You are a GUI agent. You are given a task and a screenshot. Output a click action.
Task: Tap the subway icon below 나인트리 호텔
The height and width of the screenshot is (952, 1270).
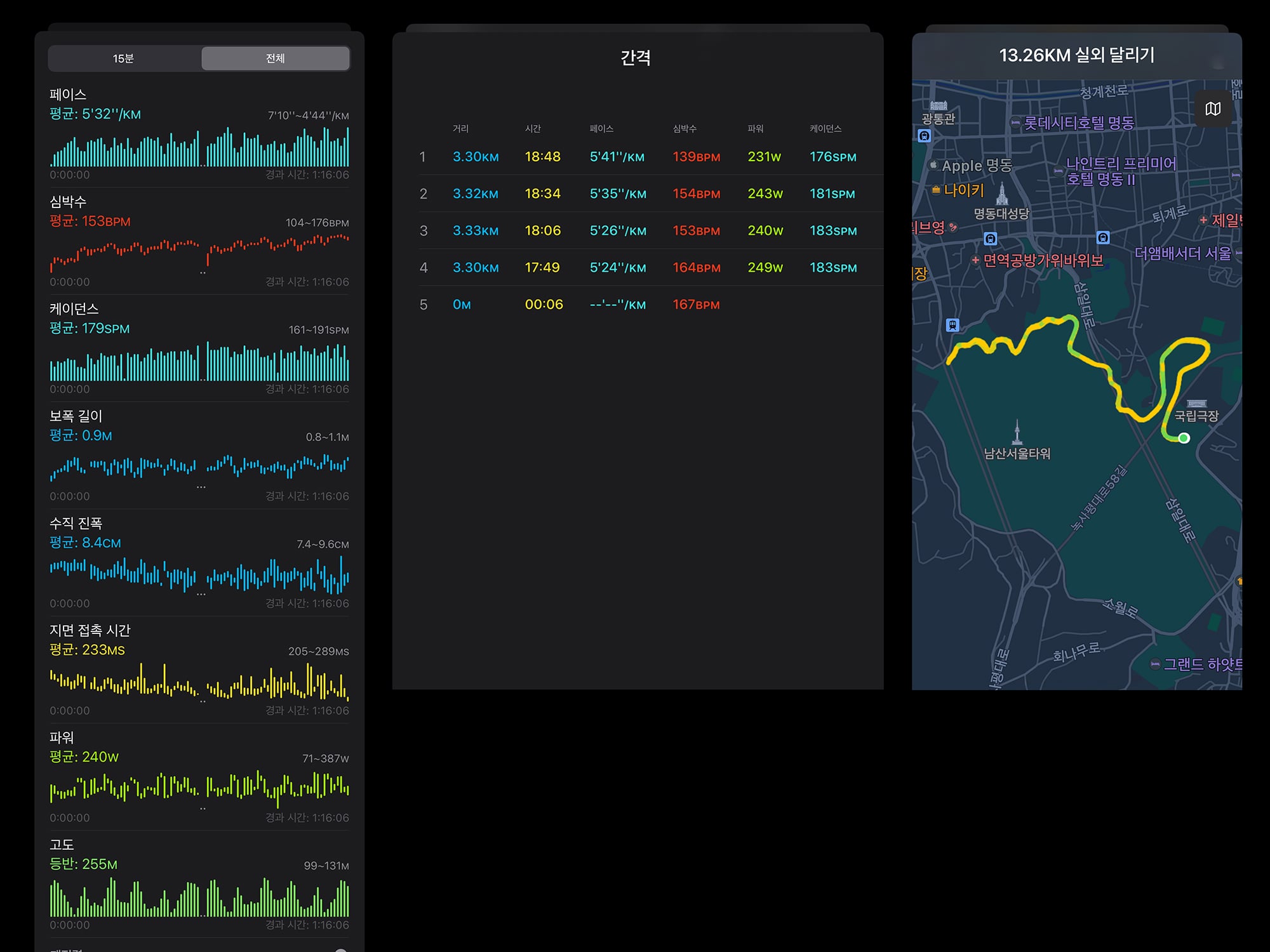point(1103,237)
